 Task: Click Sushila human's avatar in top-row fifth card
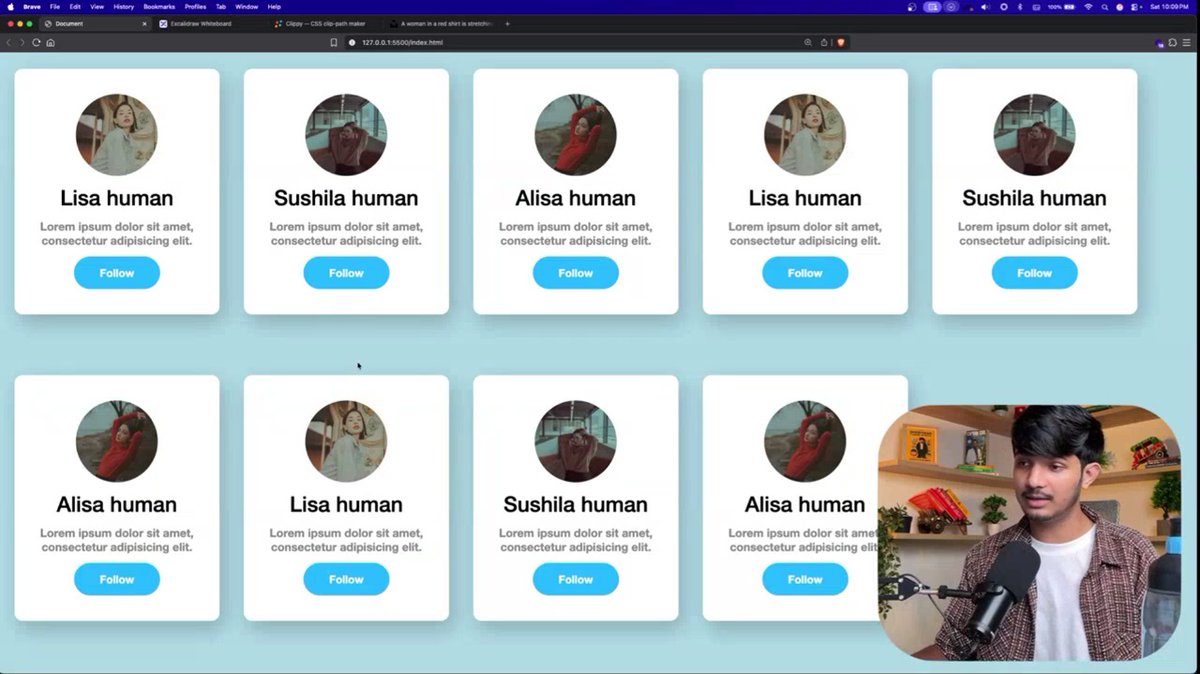1035,135
